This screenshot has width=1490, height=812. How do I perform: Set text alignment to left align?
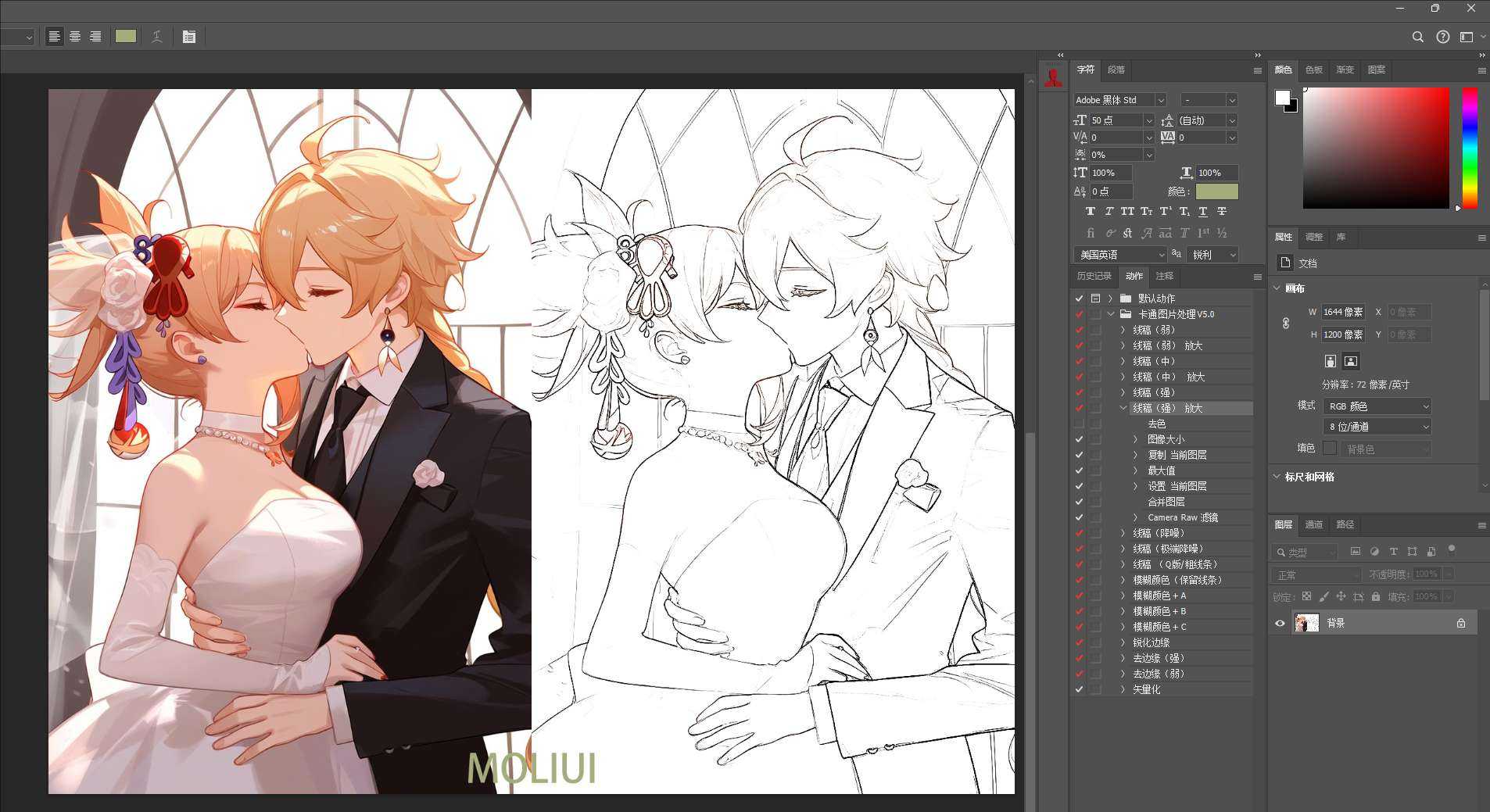pyautogui.click(x=54, y=37)
